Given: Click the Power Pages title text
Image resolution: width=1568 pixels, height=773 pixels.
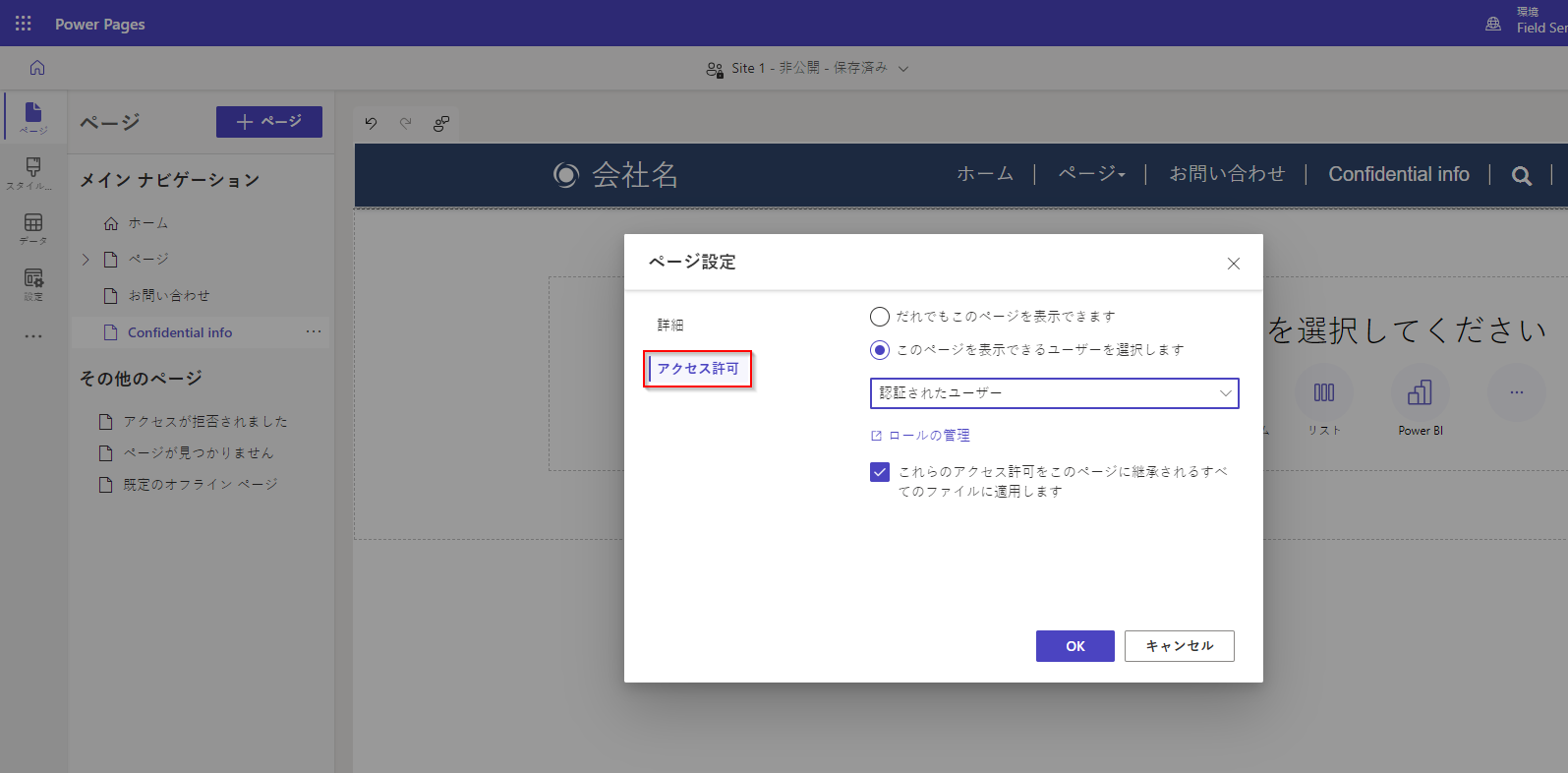Looking at the screenshot, I should 100,24.
